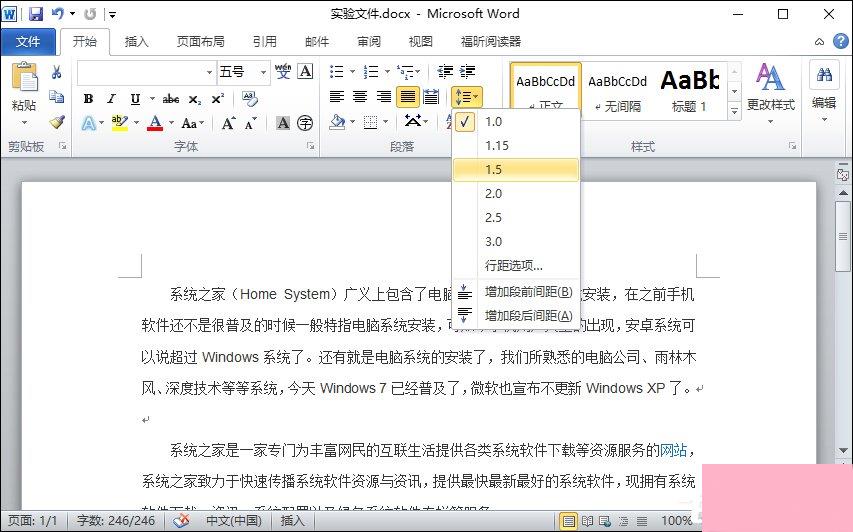Click the Undo icon in quick access toolbar

58,14
